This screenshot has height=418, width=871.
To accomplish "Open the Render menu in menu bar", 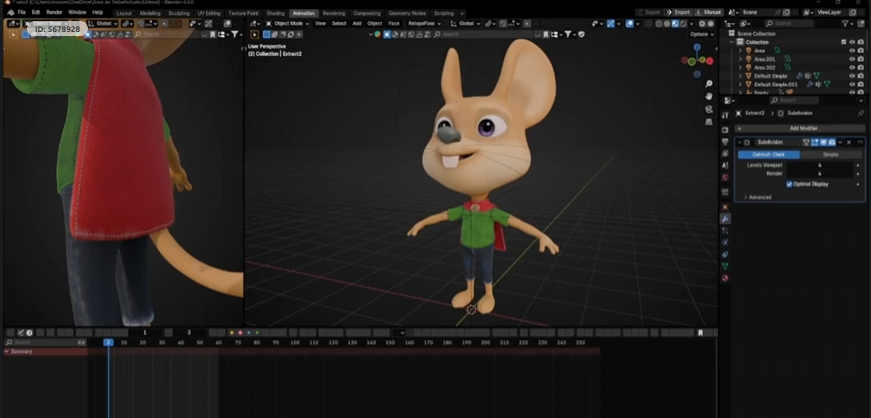I will [x=54, y=13].
